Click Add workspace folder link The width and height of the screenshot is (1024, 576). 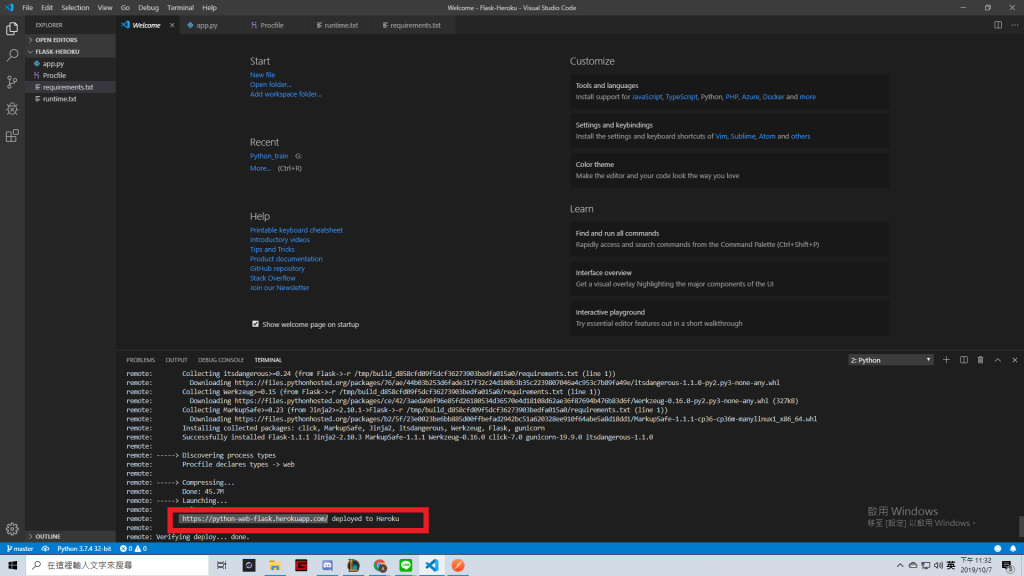click(x=285, y=94)
